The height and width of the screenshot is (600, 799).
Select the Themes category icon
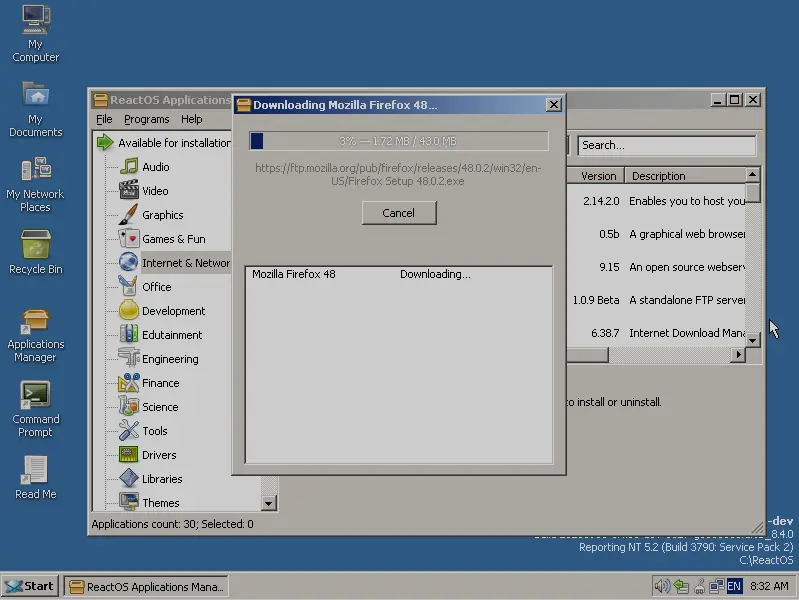[128, 502]
